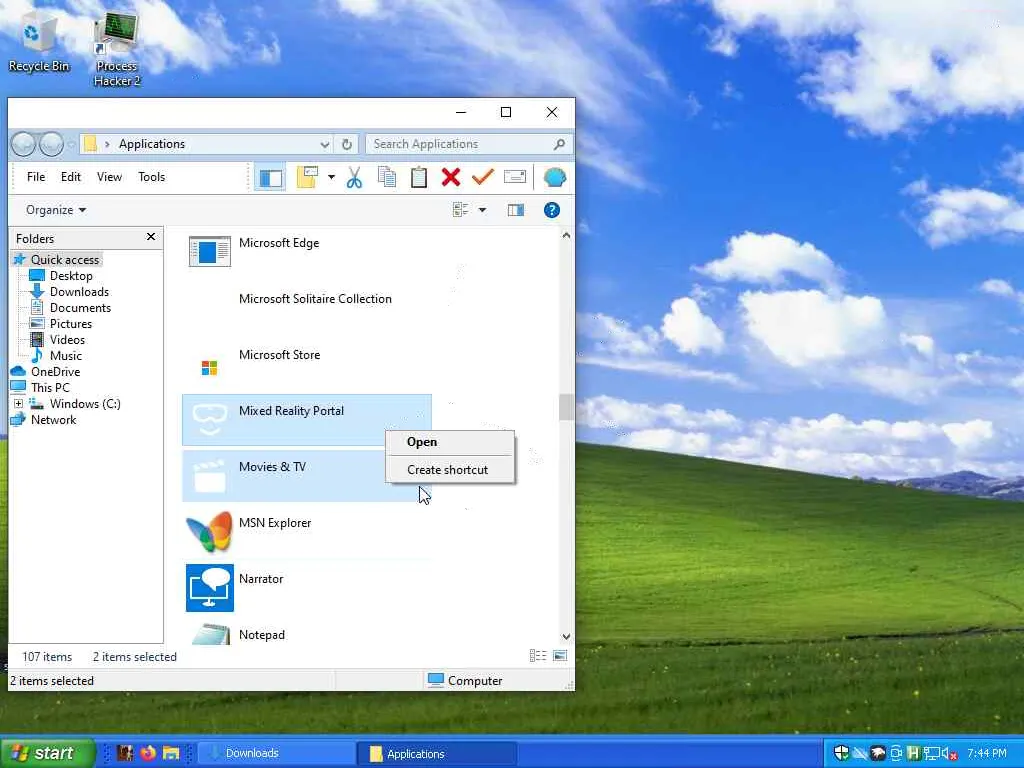
Task: Open the Tools menu
Action: [152, 177]
